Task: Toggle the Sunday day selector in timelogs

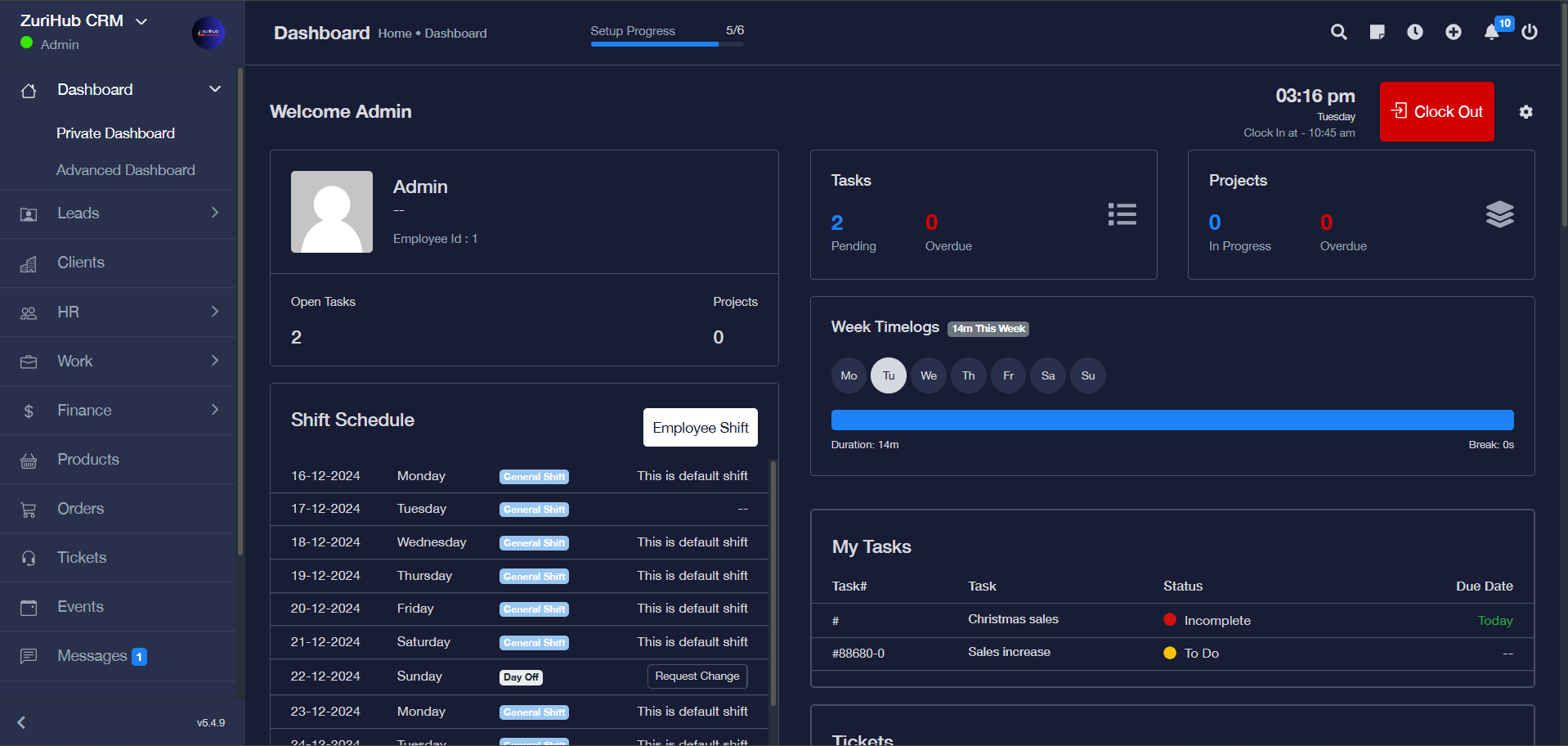Action: coord(1087,375)
